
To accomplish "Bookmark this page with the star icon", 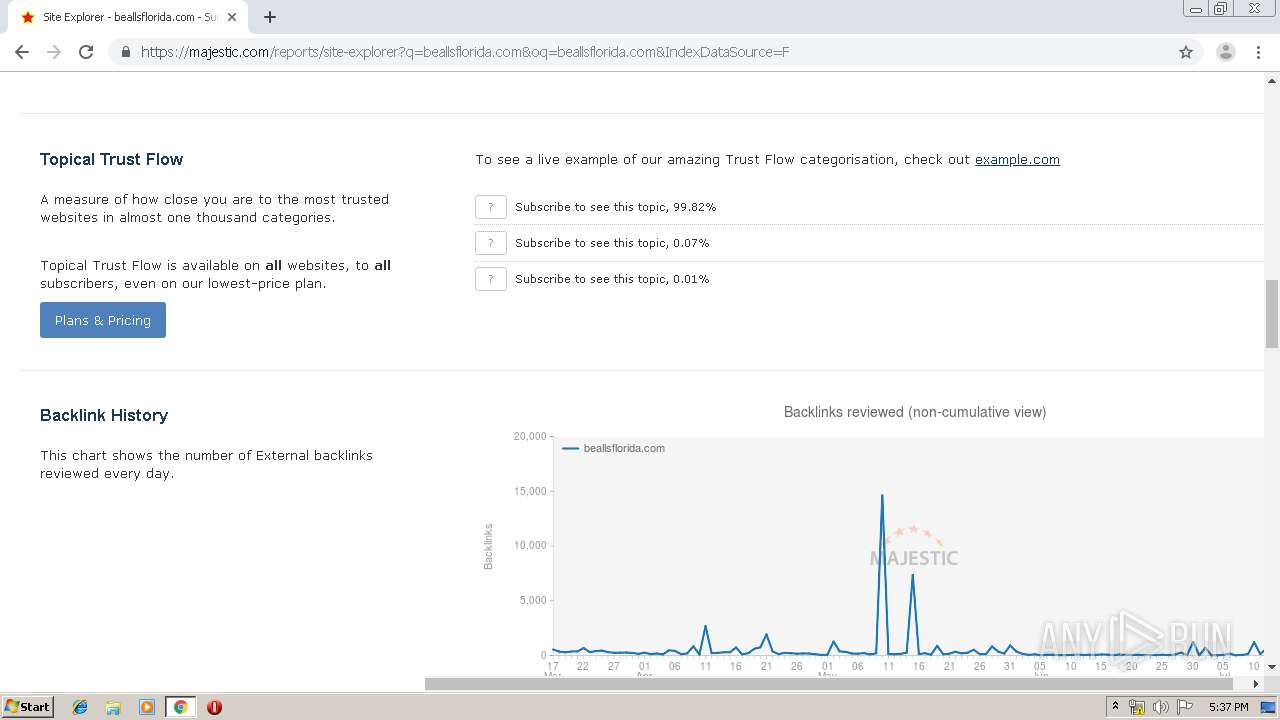I will coord(1186,52).
